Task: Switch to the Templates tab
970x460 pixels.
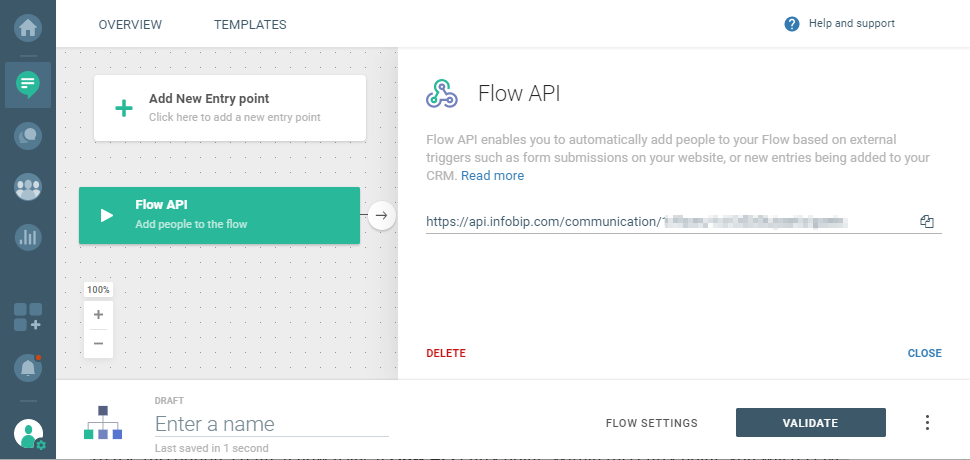Action: click(x=250, y=24)
